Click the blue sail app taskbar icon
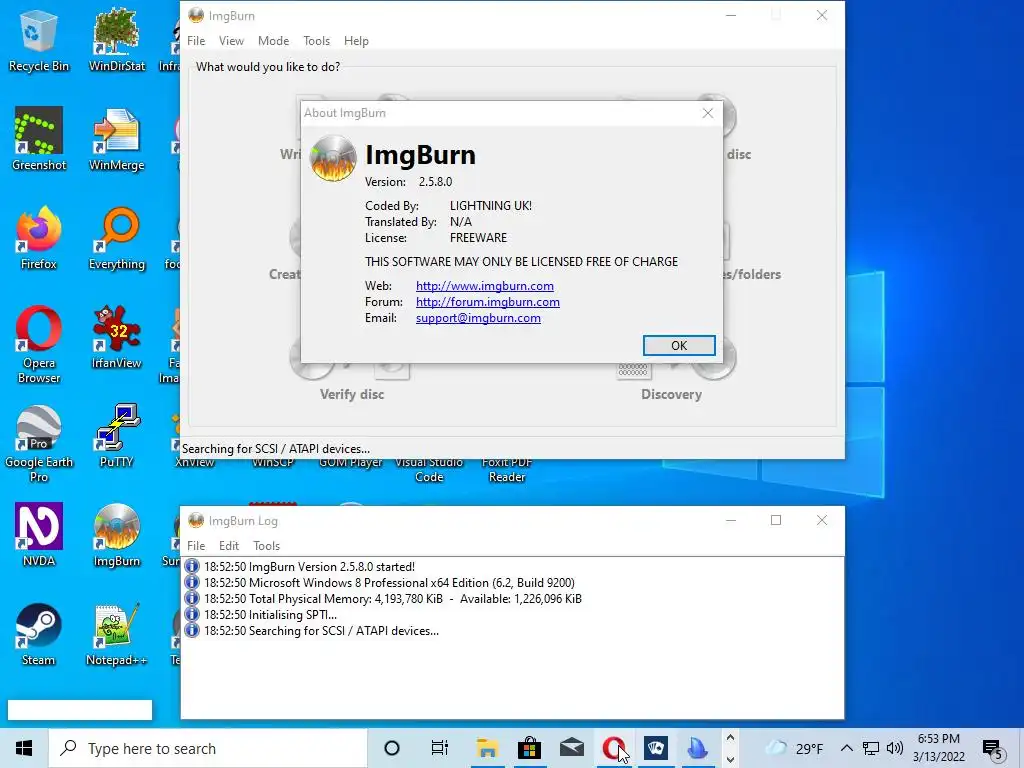Viewport: 1024px width, 768px height. point(697,748)
